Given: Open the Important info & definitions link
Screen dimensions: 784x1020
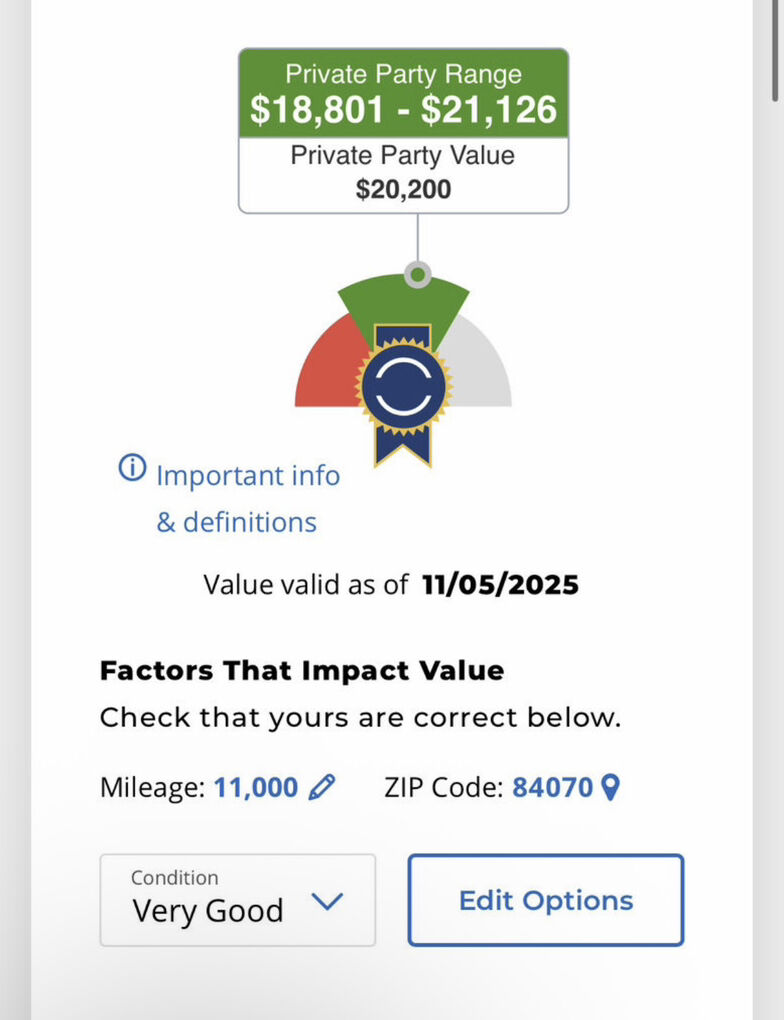Looking at the screenshot, I should 238,498.
